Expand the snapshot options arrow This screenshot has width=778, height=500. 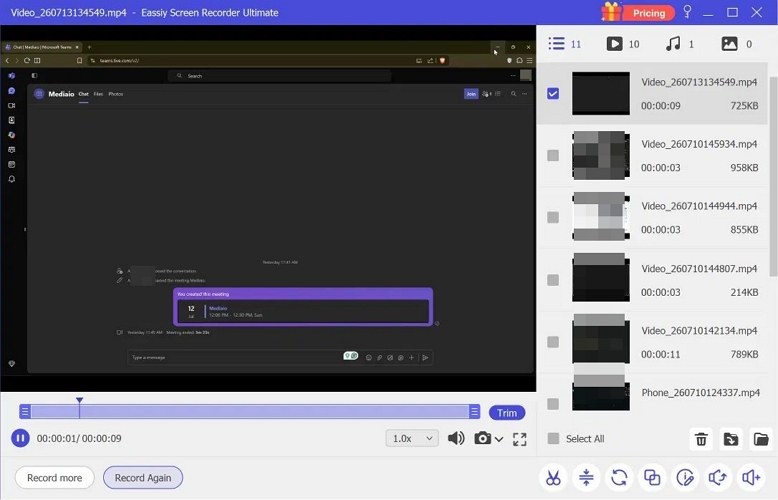pos(499,439)
